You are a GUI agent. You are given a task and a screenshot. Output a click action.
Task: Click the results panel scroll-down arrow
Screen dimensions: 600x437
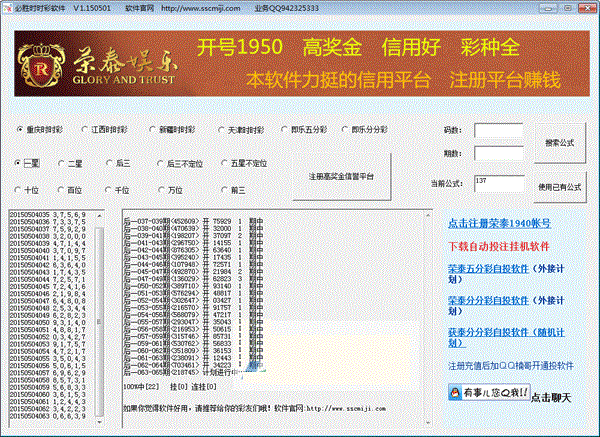point(428,422)
